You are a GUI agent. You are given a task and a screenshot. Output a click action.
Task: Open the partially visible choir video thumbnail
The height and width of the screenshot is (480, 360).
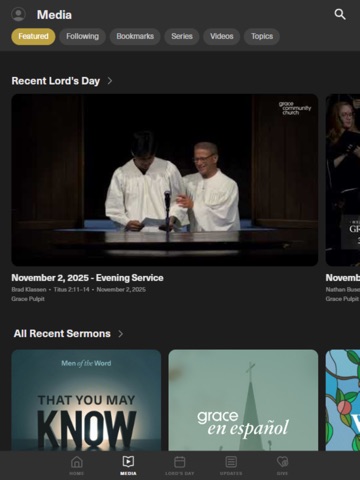click(x=343, y=180)
